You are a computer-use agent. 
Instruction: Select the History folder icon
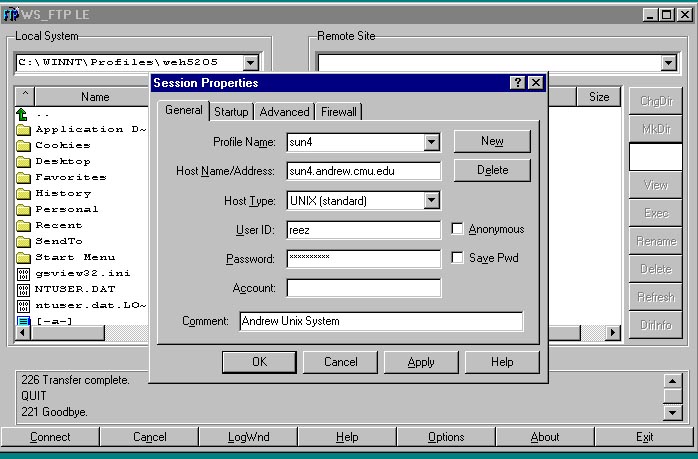[23, 194]
